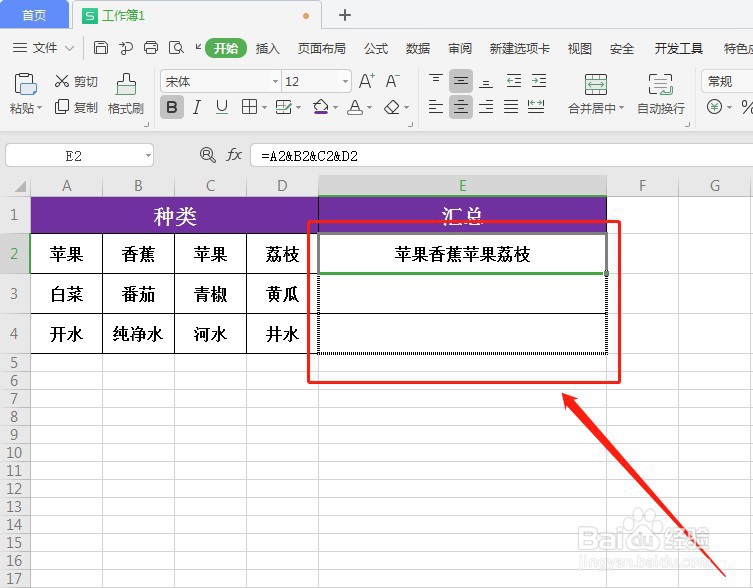Image resolution: width=753 pixels, height=588 pixels.
Task: Toggle Wrap Text (自动换行)
Action: point(661,94)
